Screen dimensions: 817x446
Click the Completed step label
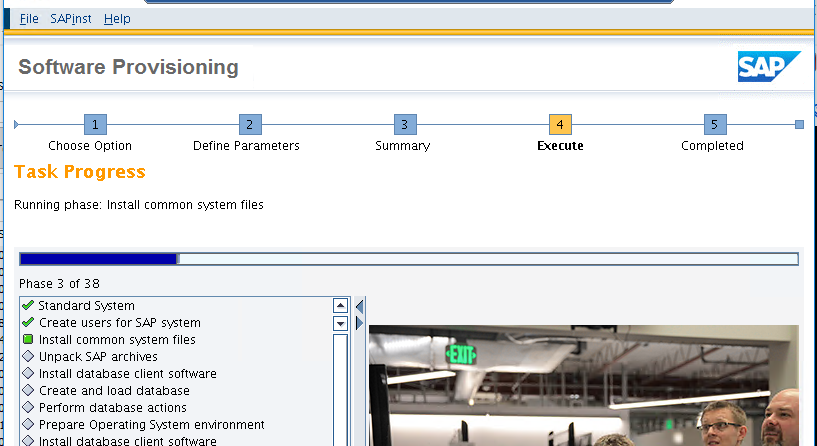(x=712, y=146)
